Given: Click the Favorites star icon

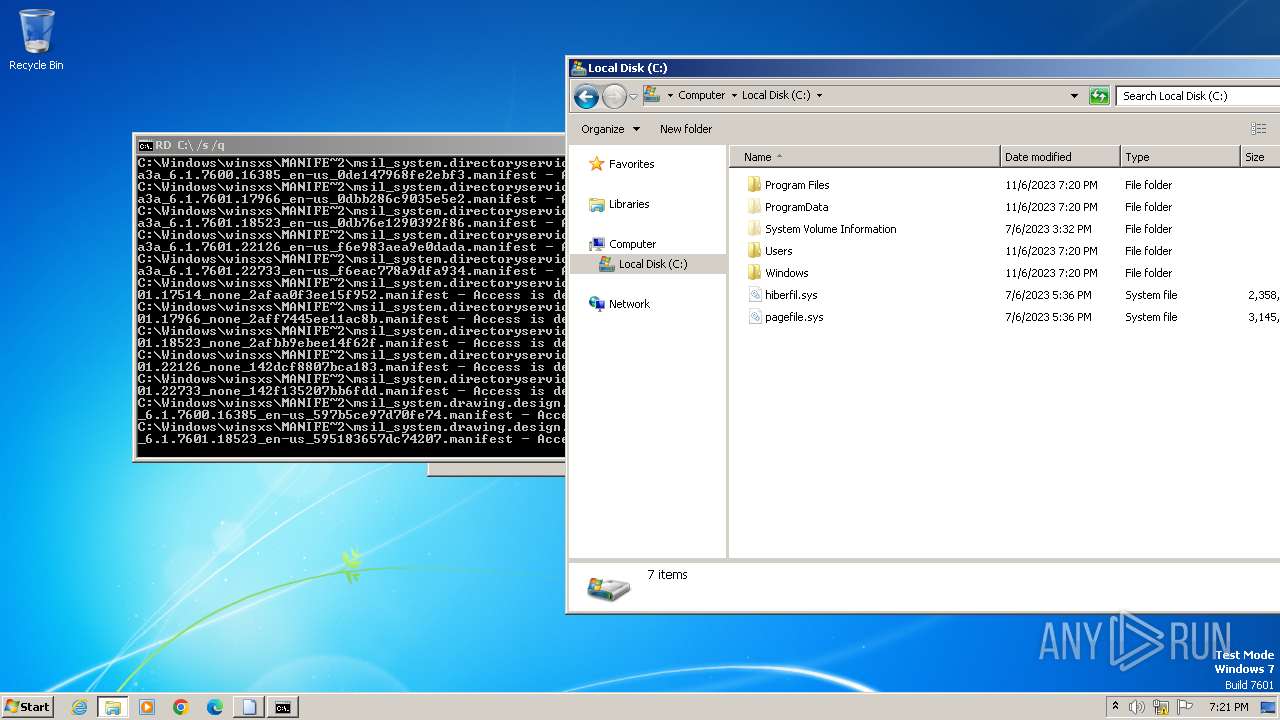Looking at the screenshot, I should click(597, 164).
